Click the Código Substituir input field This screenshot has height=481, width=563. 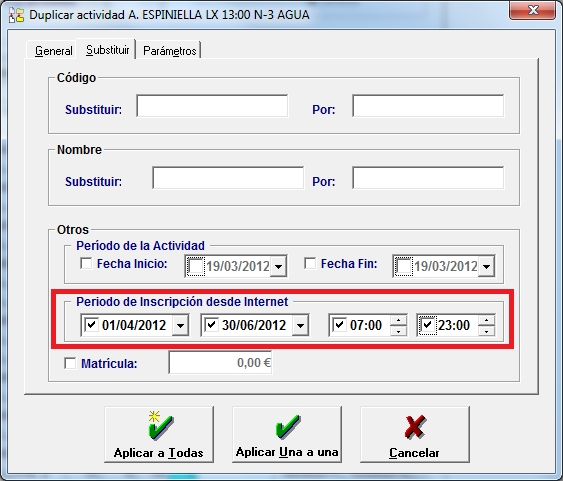(212, 106)
